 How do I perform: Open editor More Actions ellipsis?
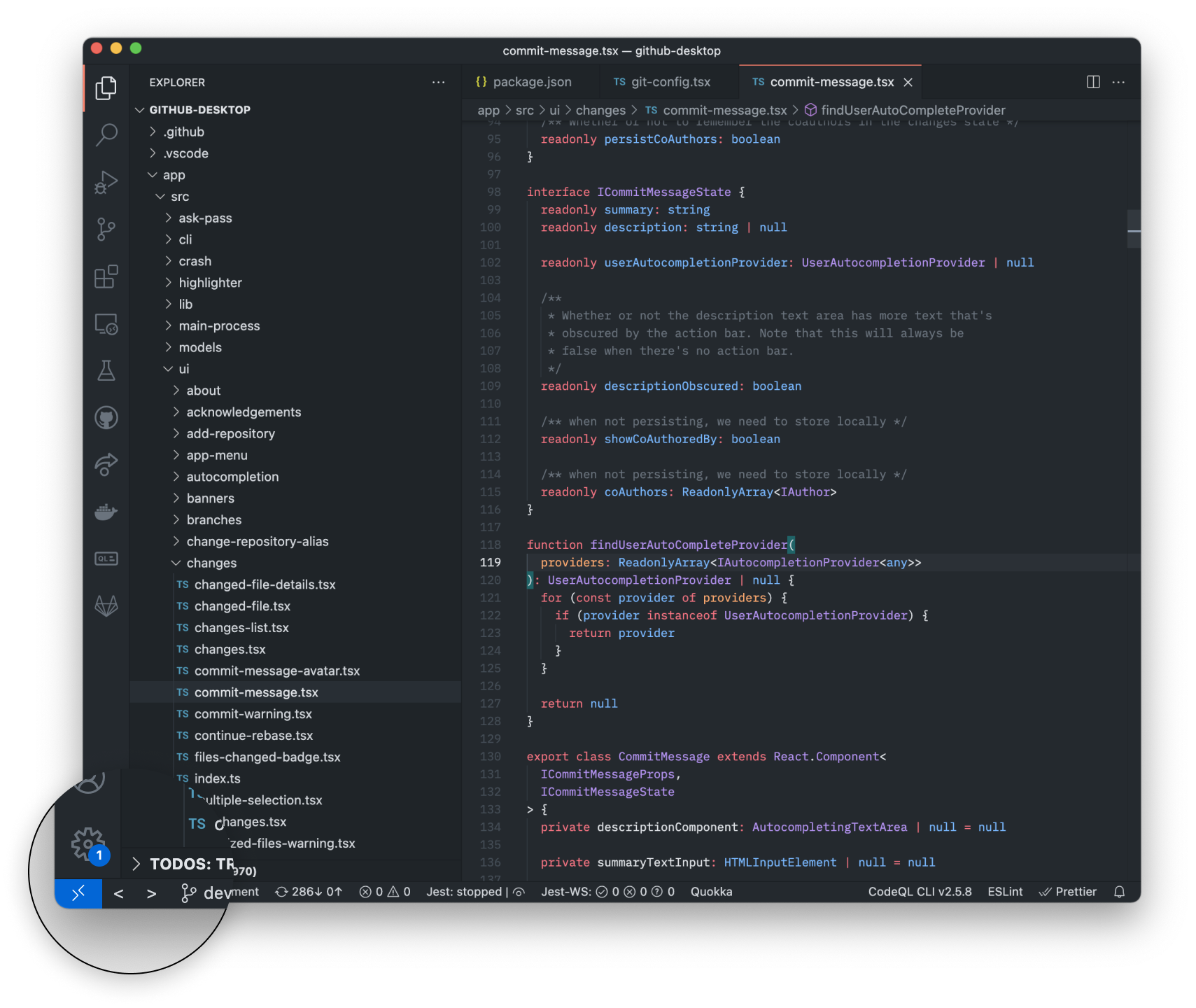pyautogui.click(x=1118, y=82)
